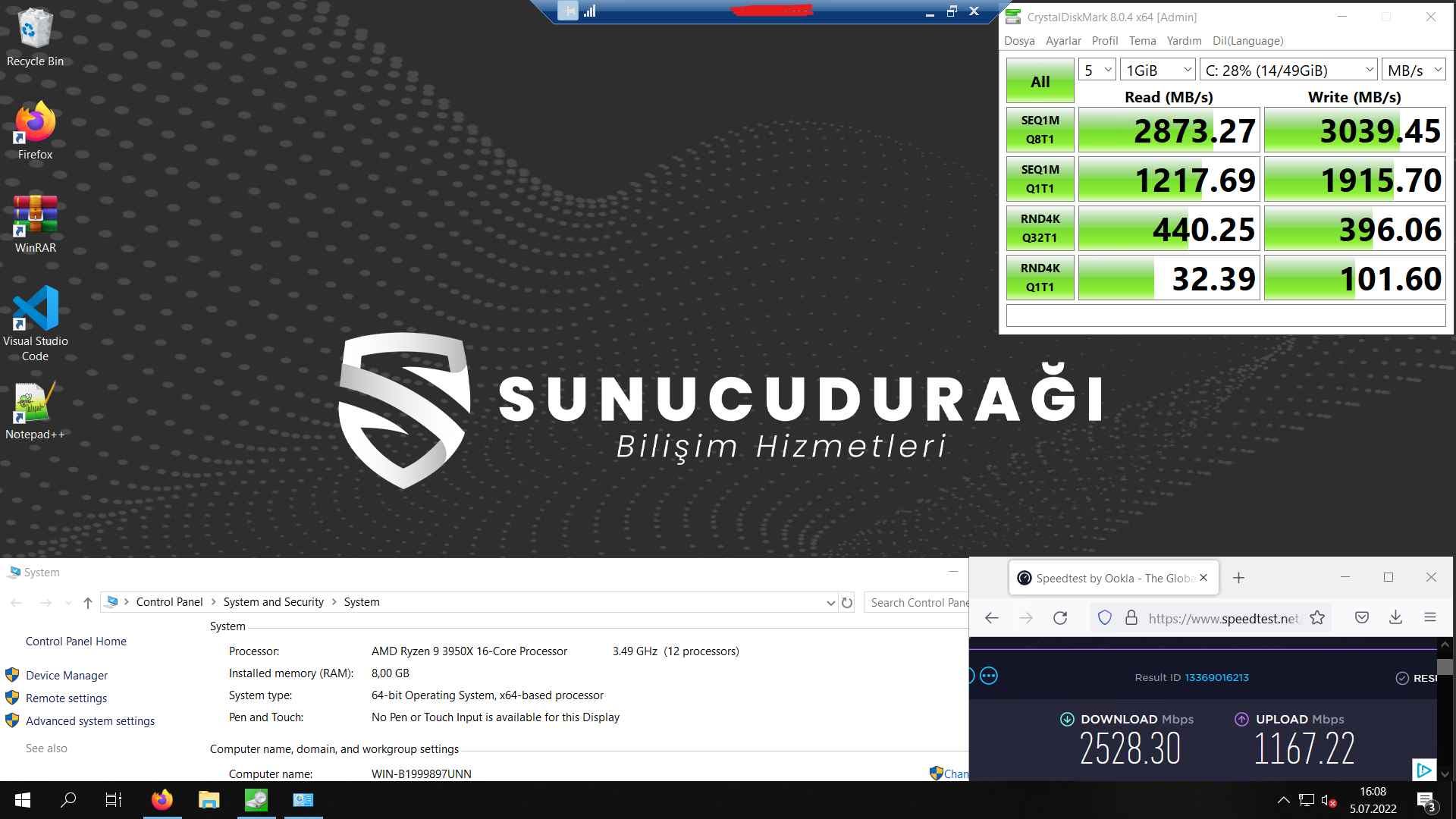The image size is (1456, 819).
Task: Switch to Control Panel System in taskbar
Action: click(303, 800)
